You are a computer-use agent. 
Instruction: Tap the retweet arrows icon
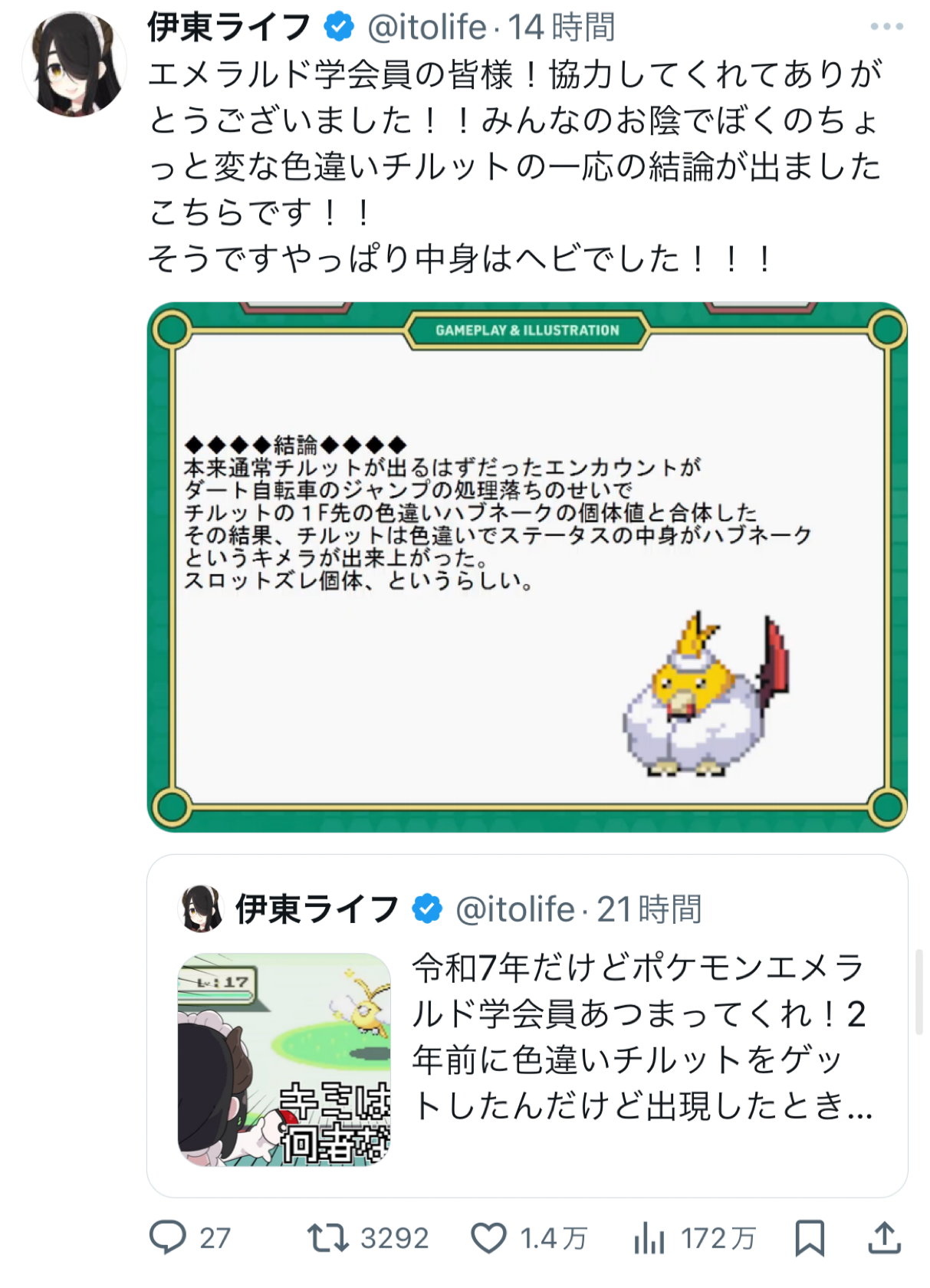coord(327,1237)
